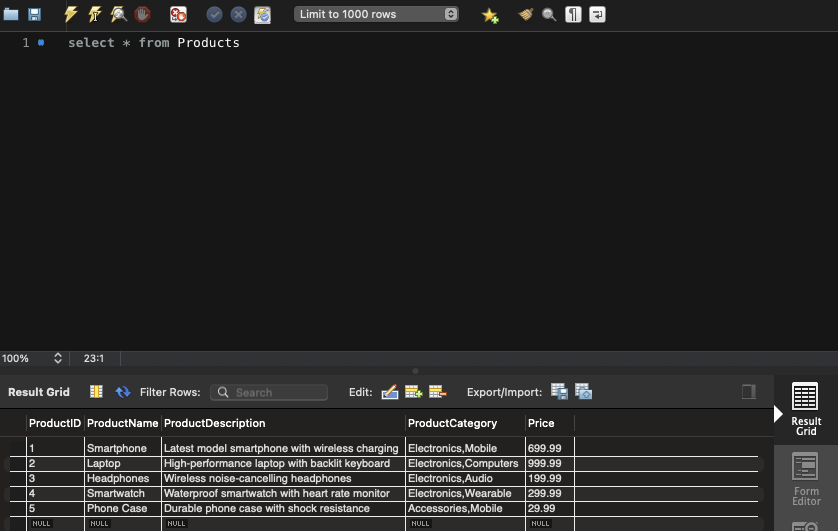838x531 pixels.
Task: Switch to the Result Grid view
Action: point(805,408)
